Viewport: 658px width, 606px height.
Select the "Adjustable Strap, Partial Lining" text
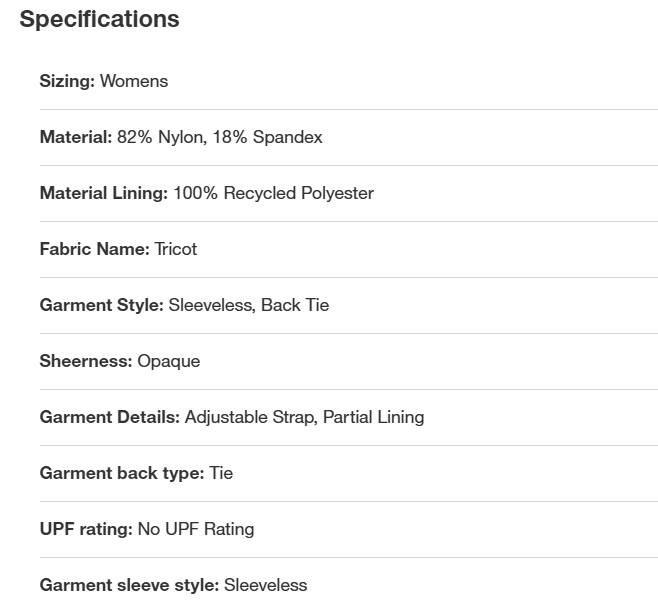(304, 417)
